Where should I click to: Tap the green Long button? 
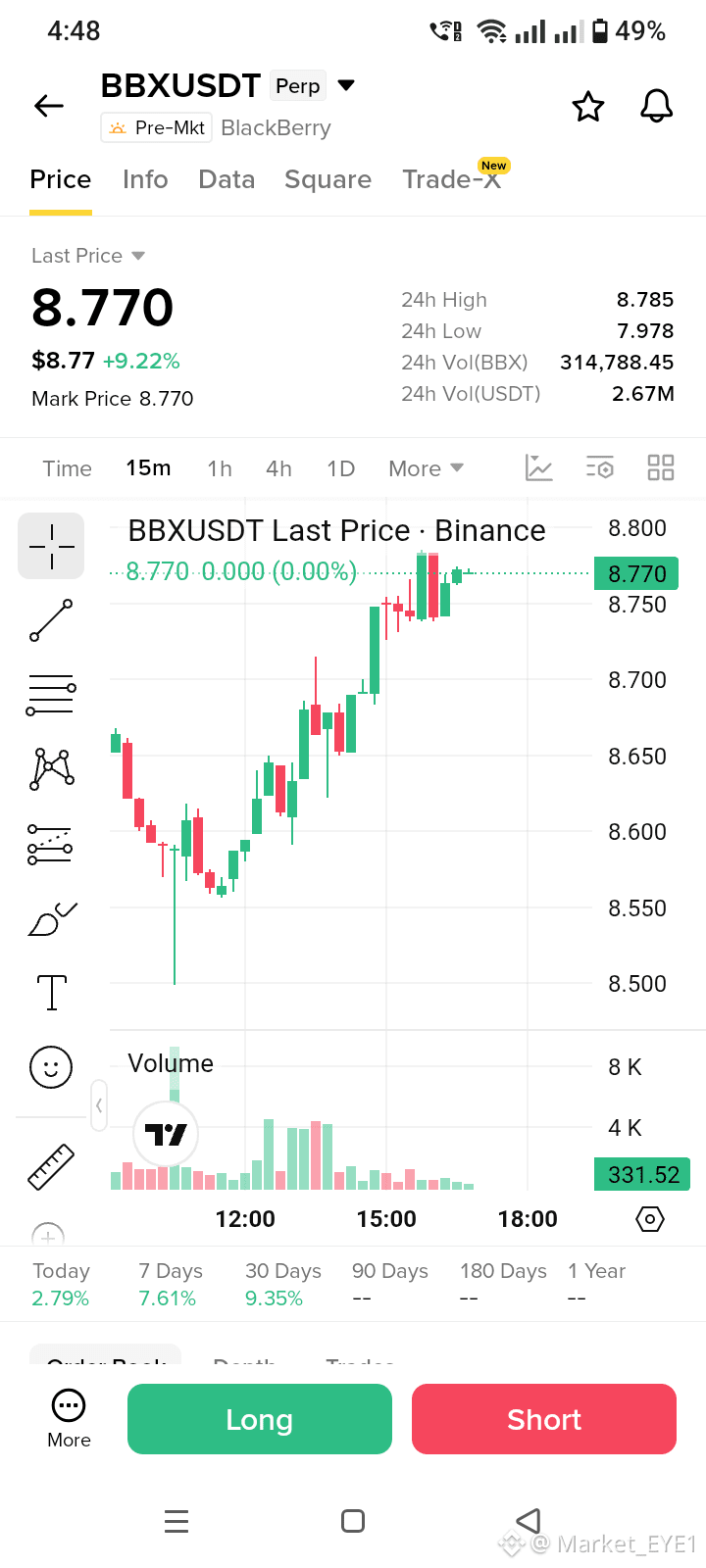pyautogui.click(x=260, y=1419)
